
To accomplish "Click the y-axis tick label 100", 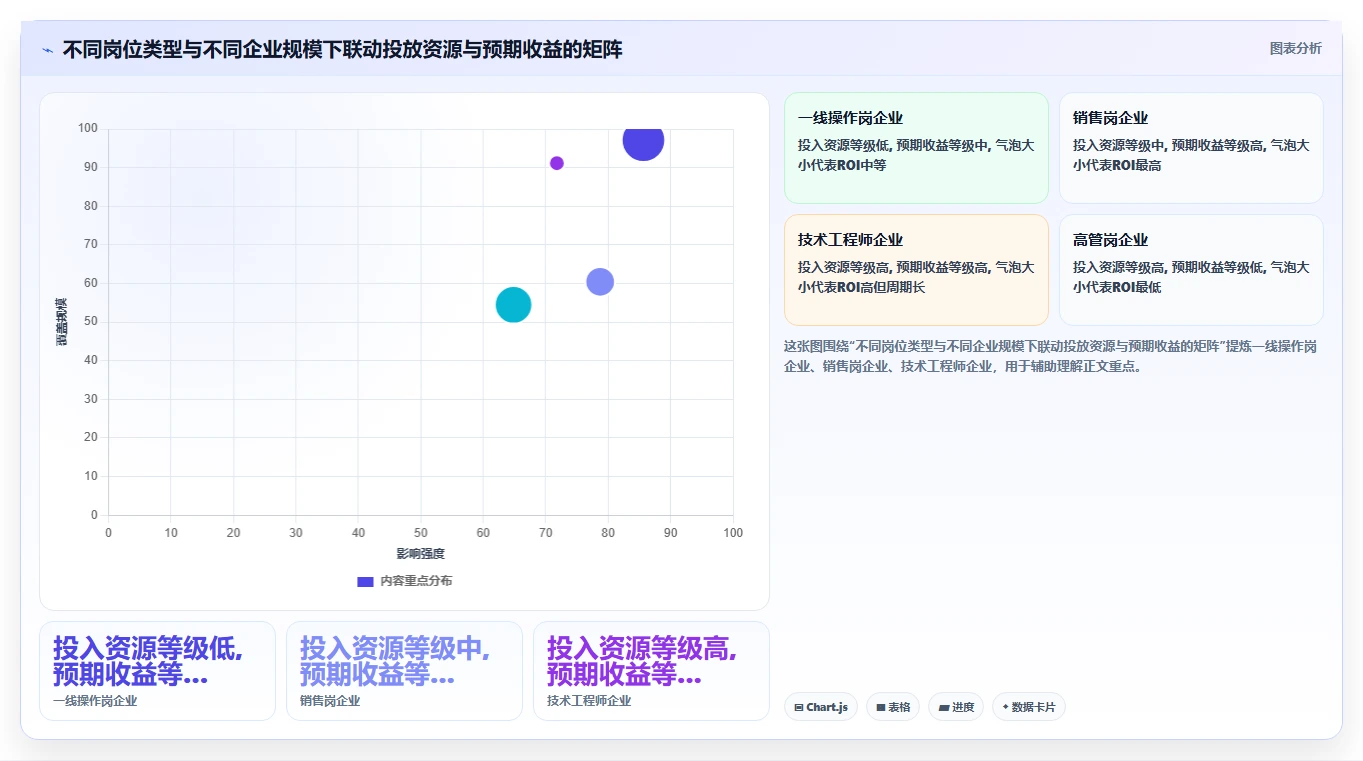I will click(x=88, y=128).
